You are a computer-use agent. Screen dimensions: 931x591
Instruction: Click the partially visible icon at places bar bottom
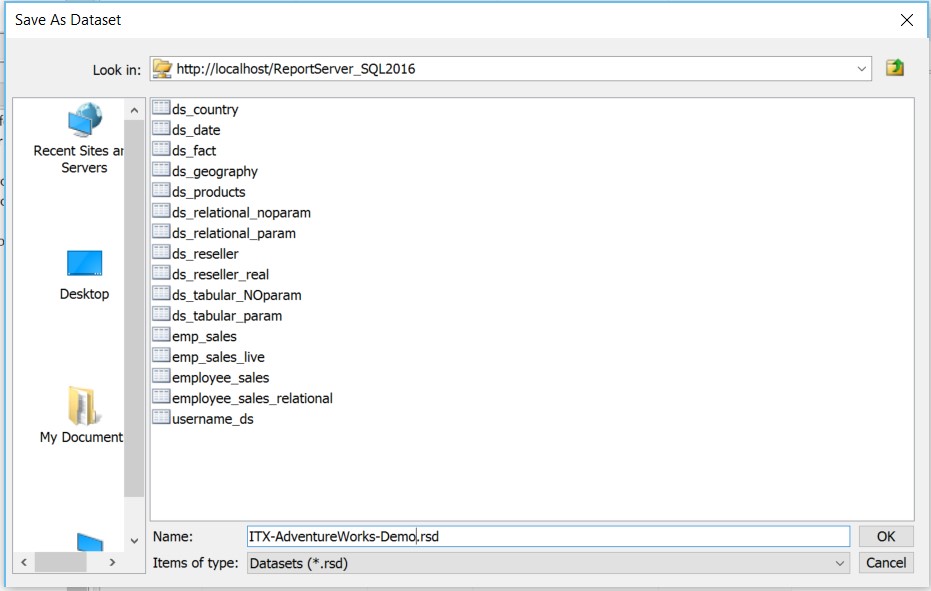point(90,542)
